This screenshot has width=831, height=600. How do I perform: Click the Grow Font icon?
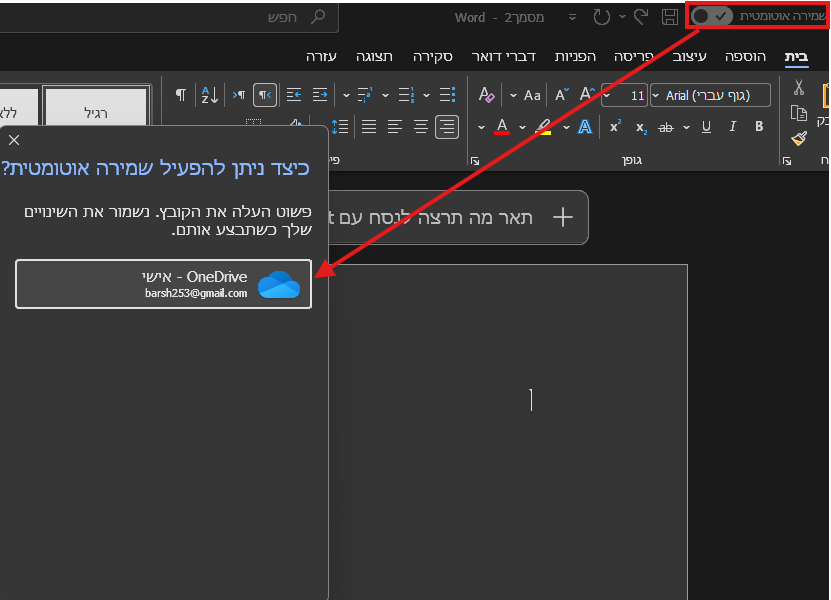point(587,94)
